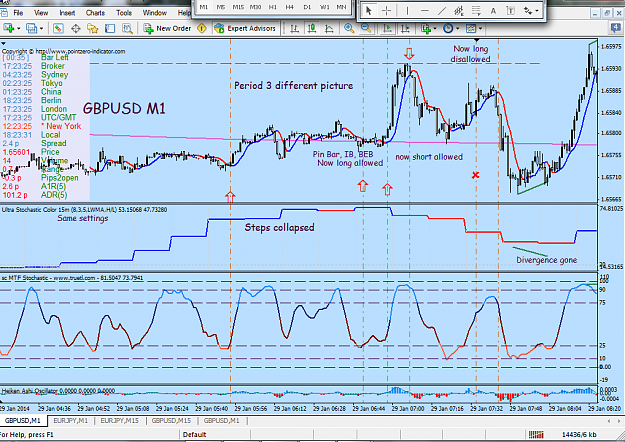Select the MN timeframe button
Viewport: 625px width, 442px height.
click(x=341, y=7)
